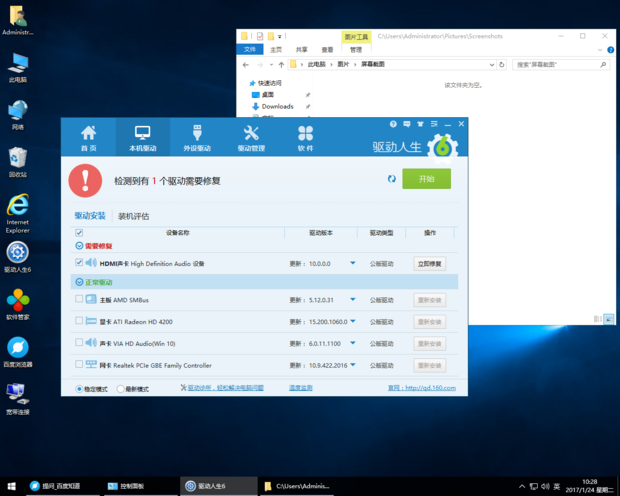
Task: Open the 首页 home tab in 驱动人生
Action: (x=89, y=138)
